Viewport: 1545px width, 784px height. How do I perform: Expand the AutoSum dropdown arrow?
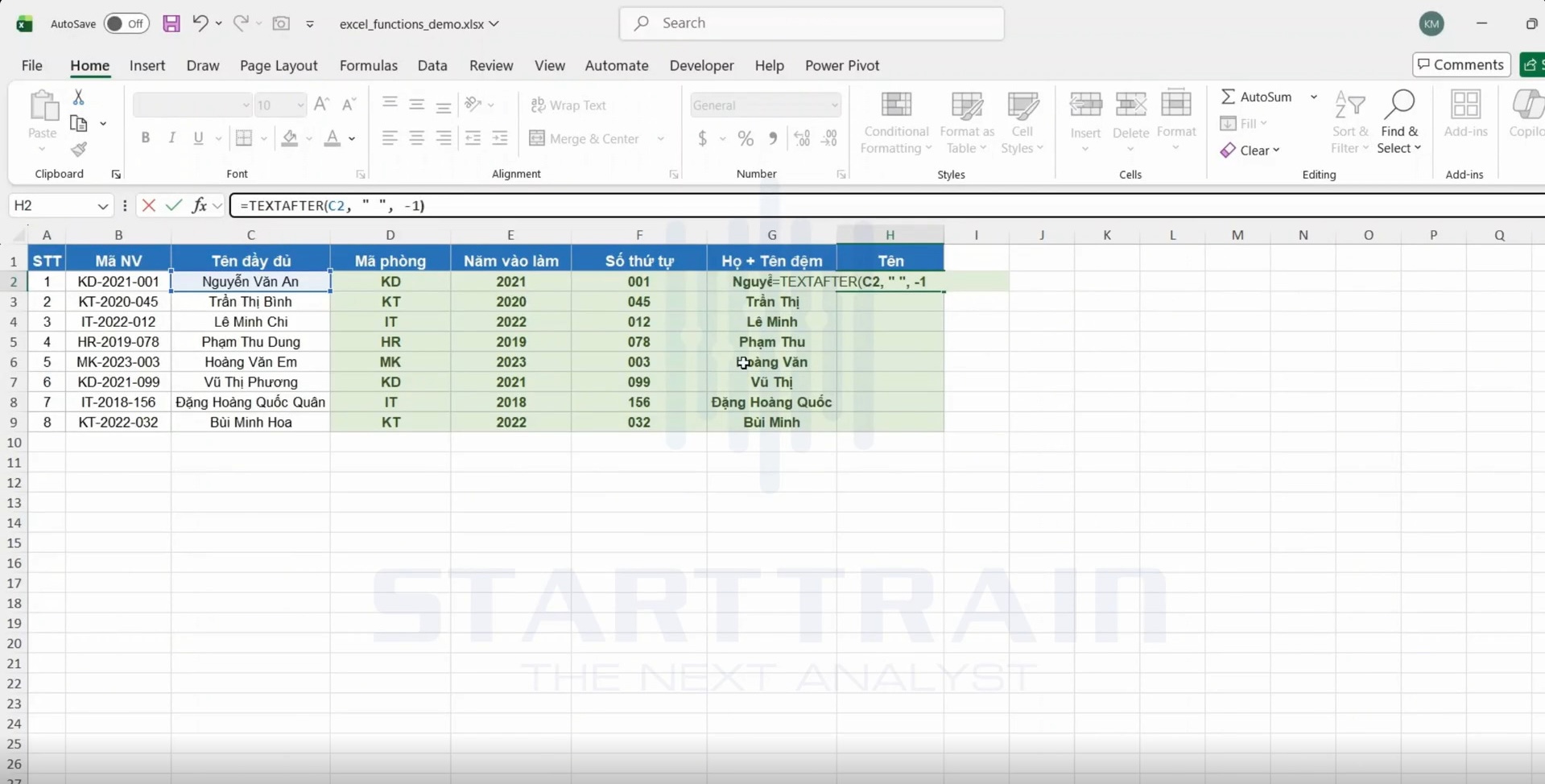click(x=1314, y=97)
